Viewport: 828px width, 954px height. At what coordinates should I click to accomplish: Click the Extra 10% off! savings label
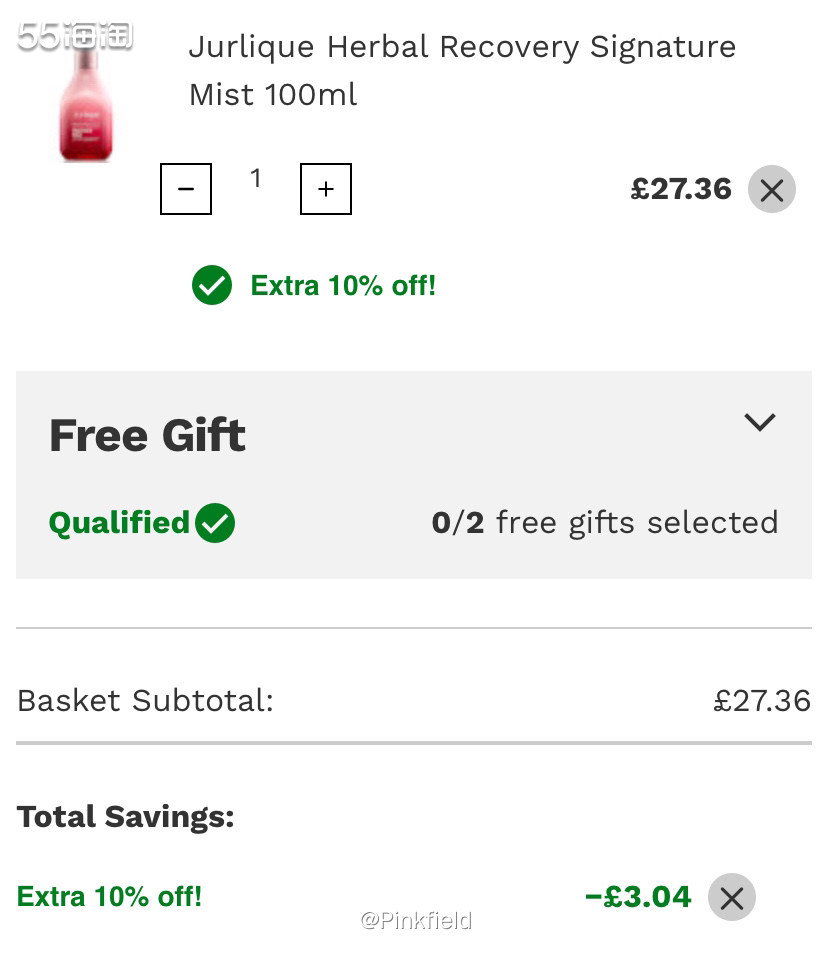109,897
